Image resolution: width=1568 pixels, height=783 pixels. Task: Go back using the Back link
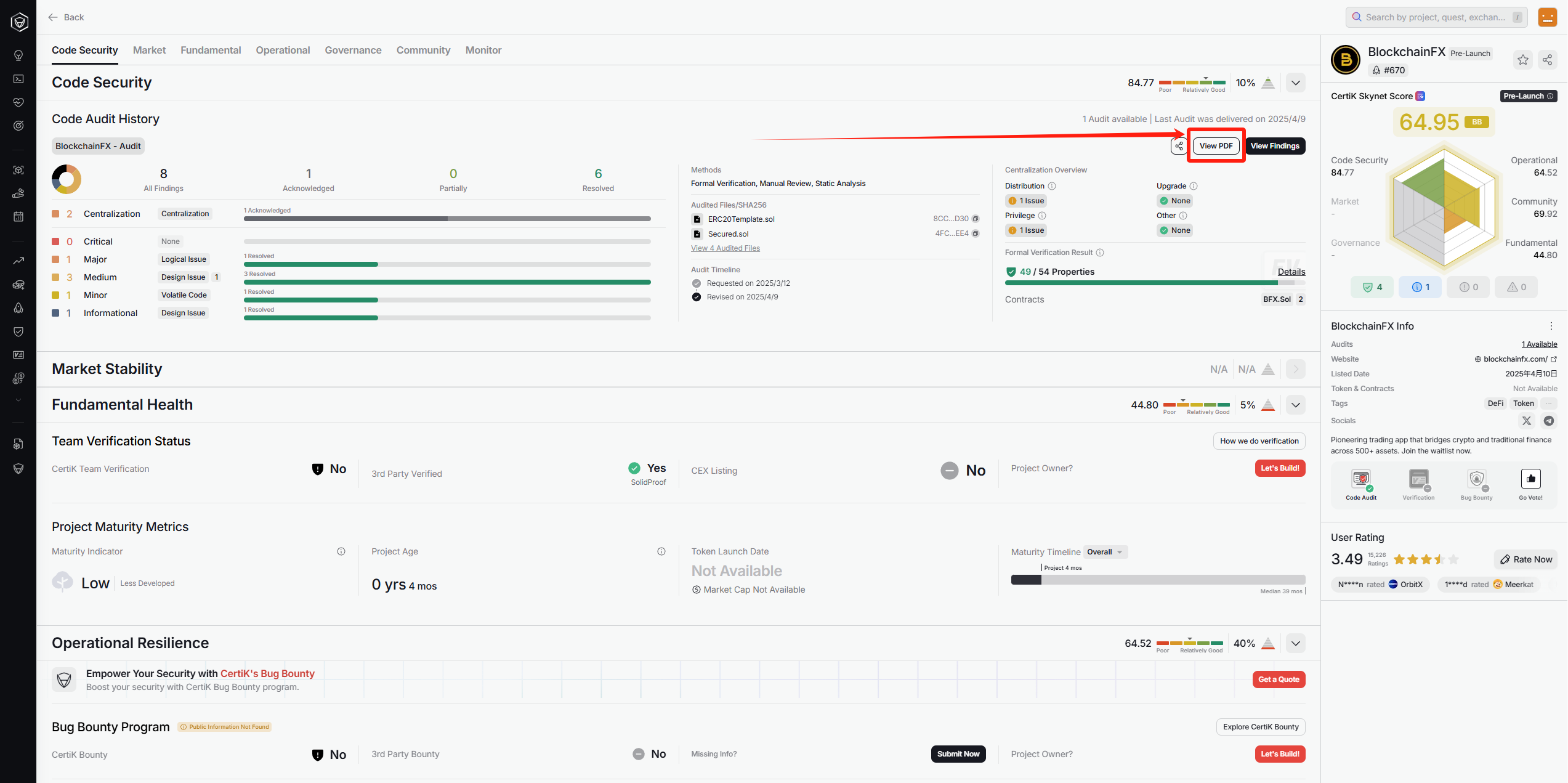point(66,17)
